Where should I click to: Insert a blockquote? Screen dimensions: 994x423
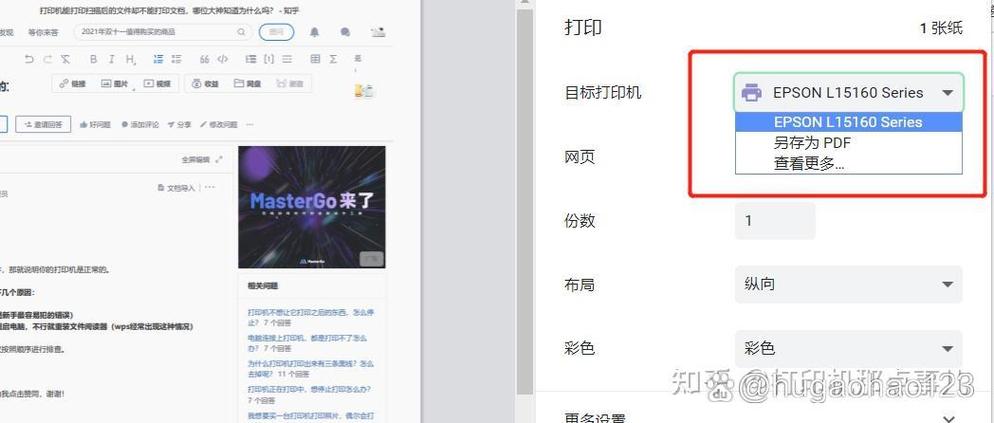tap(204, 59)
